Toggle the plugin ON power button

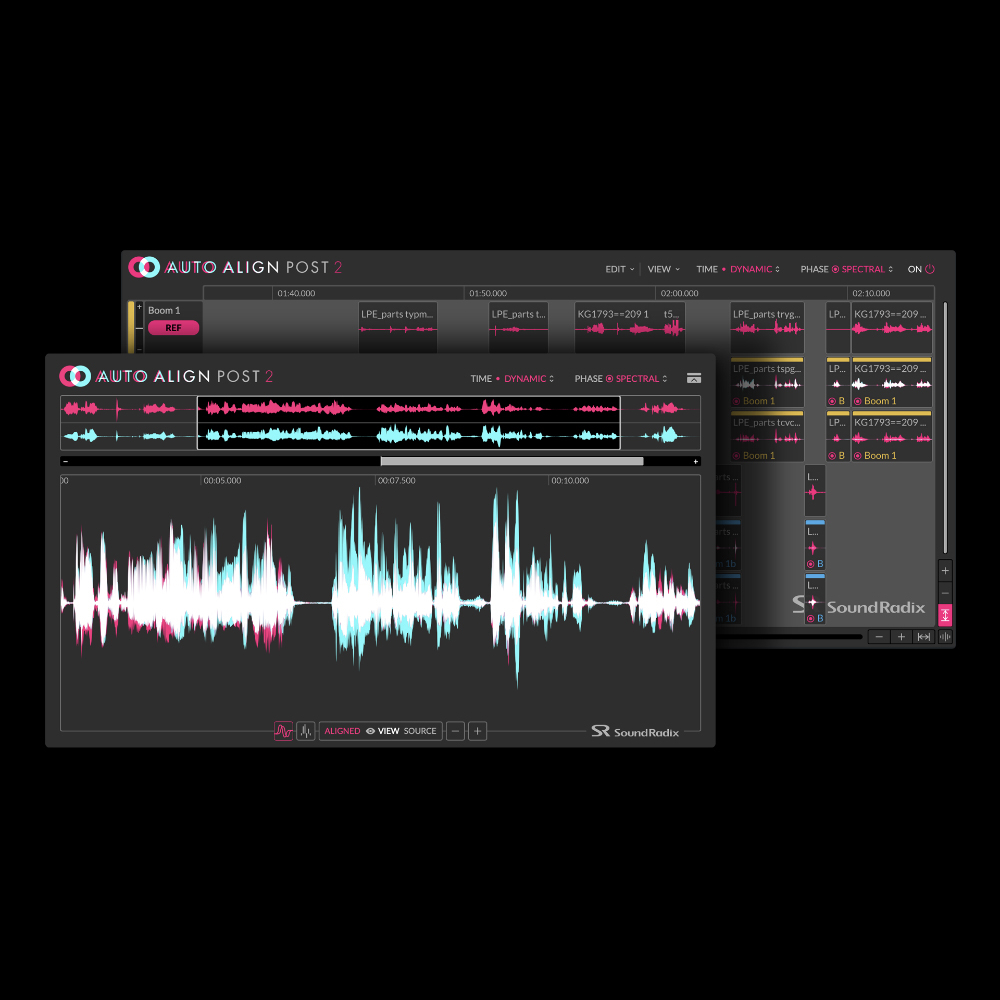pyautogui.click(x=929, y=269)
